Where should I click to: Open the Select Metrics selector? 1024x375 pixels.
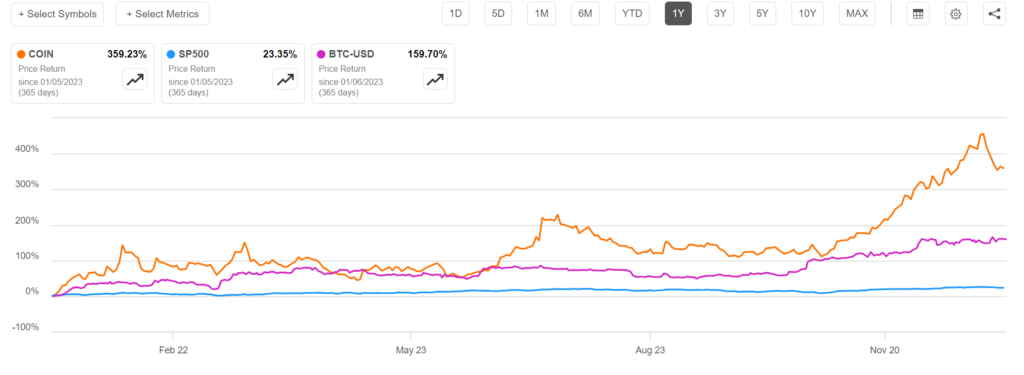pyautogui.click(x=163, y=14)
